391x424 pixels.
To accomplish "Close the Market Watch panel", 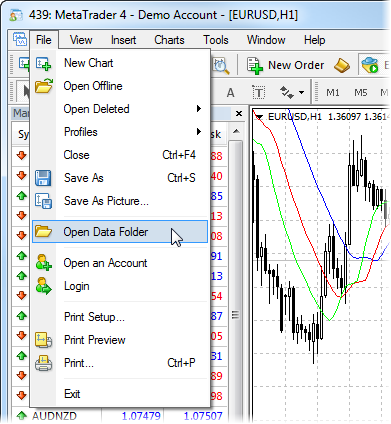I will (239, 114).
